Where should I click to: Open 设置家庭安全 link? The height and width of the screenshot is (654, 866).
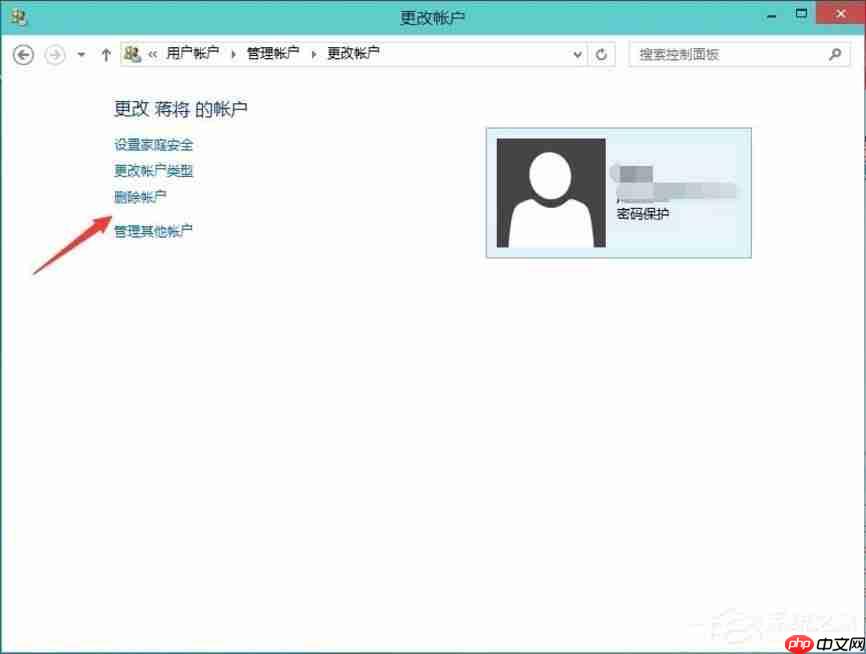155,145
